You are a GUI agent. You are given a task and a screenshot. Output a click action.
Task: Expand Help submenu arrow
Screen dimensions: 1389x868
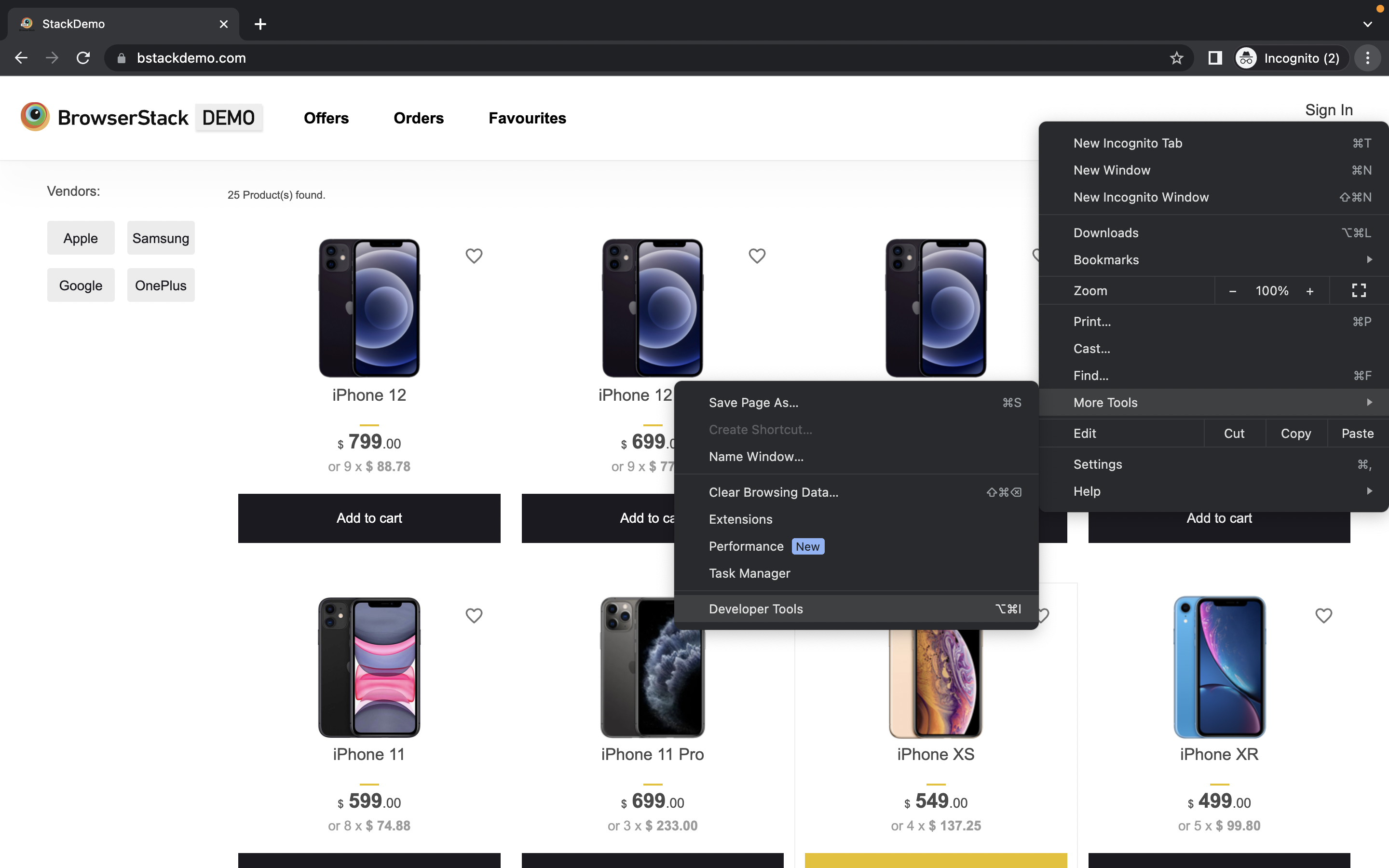point(1370,491)
